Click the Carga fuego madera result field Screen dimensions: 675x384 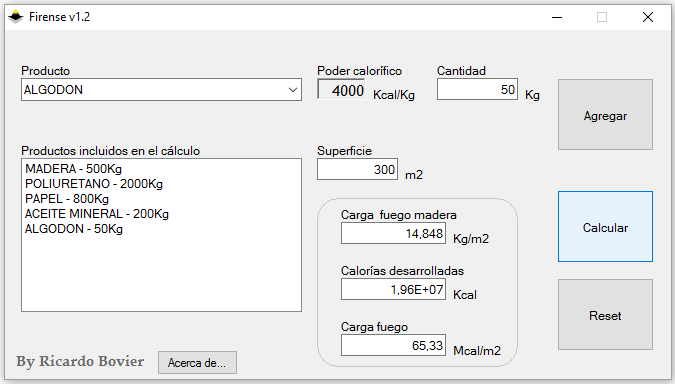393,233
